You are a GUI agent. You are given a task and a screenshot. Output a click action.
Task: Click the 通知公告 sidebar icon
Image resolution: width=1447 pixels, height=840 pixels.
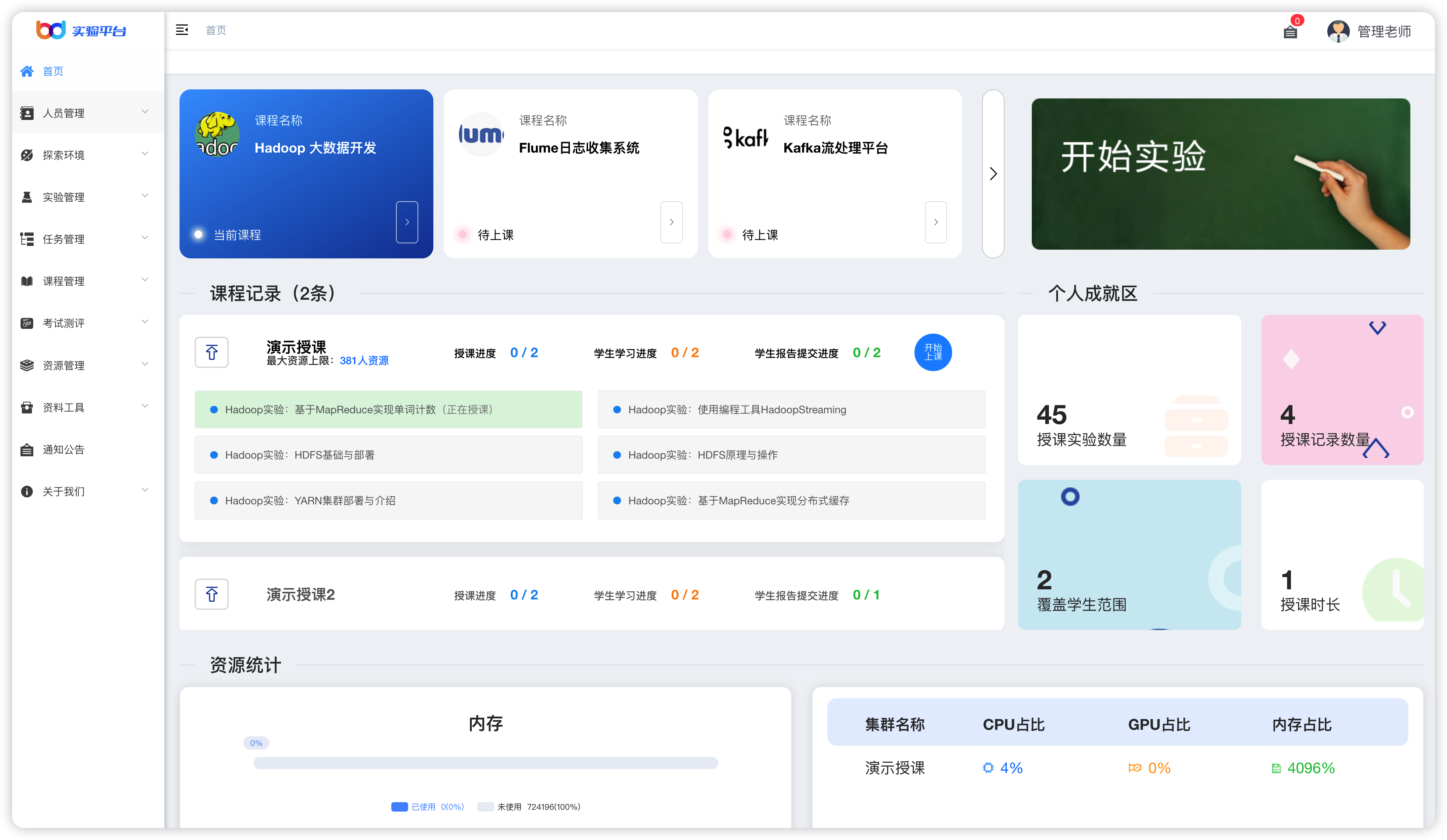click(x=27, y=450)
